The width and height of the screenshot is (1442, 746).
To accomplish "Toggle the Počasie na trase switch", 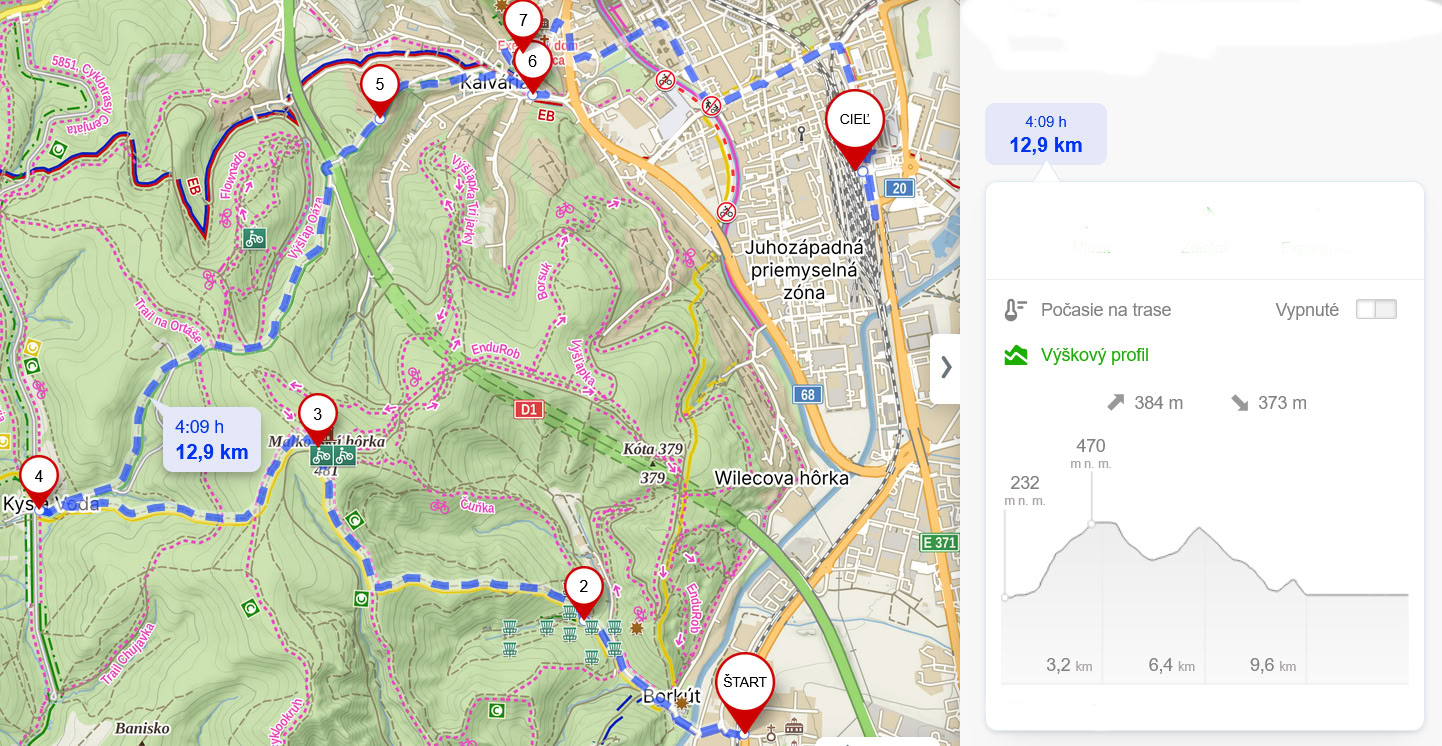I will tap(1375, 310).
